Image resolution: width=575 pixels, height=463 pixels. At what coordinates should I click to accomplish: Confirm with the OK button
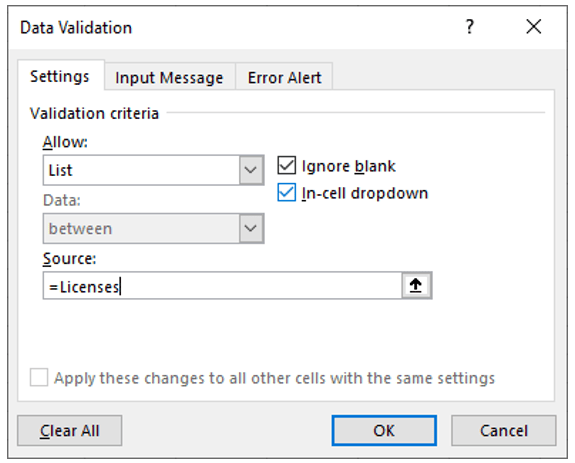tap(384, 430)
